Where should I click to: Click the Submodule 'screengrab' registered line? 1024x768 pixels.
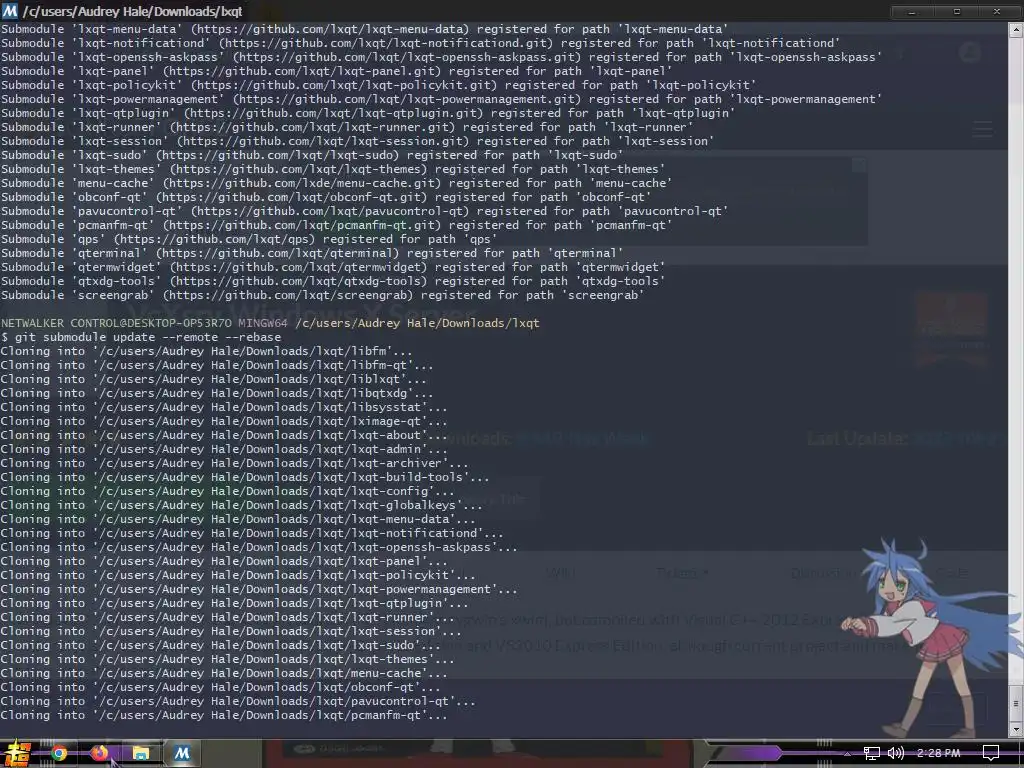pyautogui.click(x=323, y=295)
